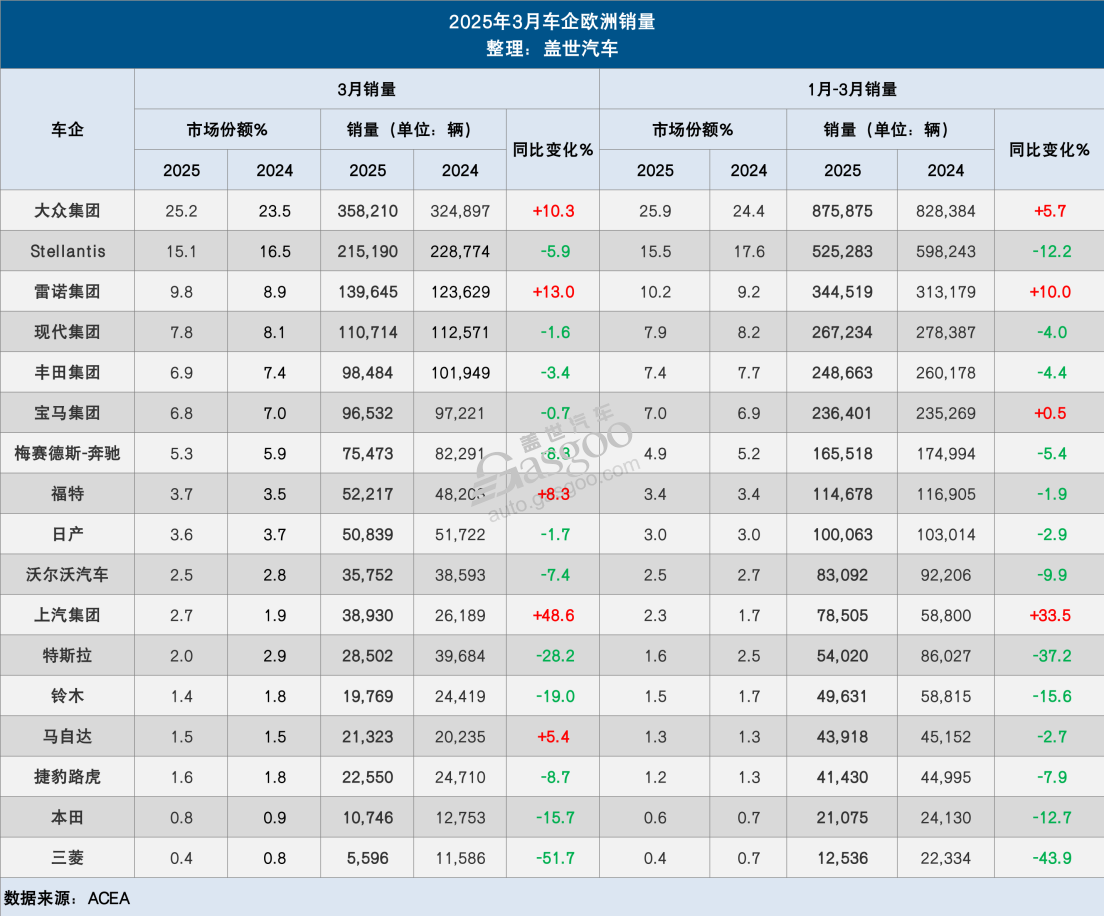Select the 市场份额% header under 3月销量
The height and width of the screenshot is (916, 1104).
(226, 129)
